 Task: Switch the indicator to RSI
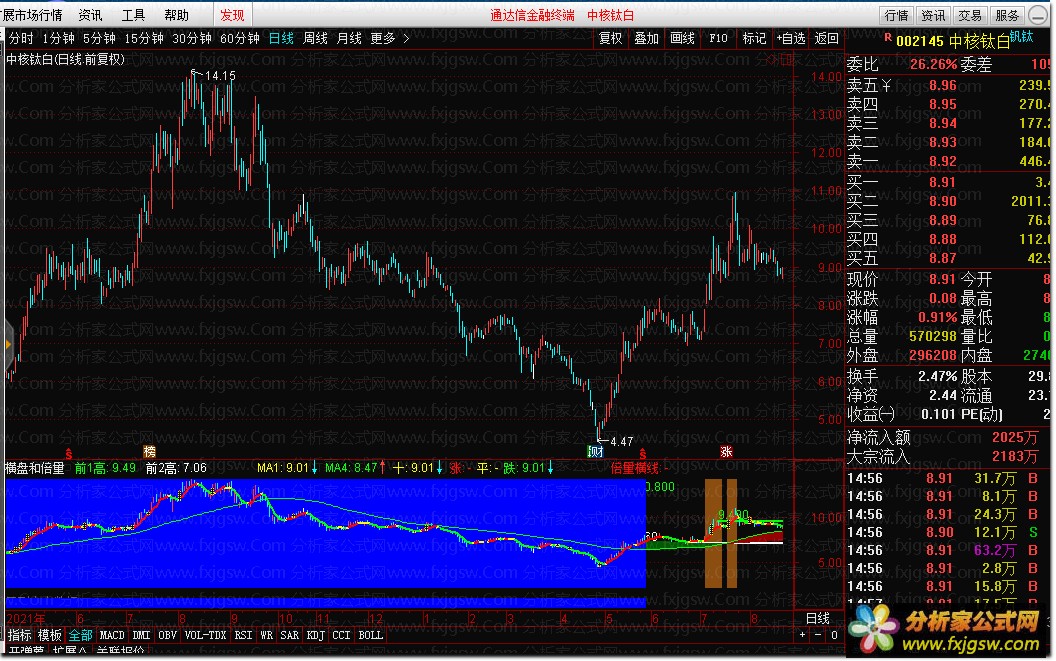click(243, 635)
